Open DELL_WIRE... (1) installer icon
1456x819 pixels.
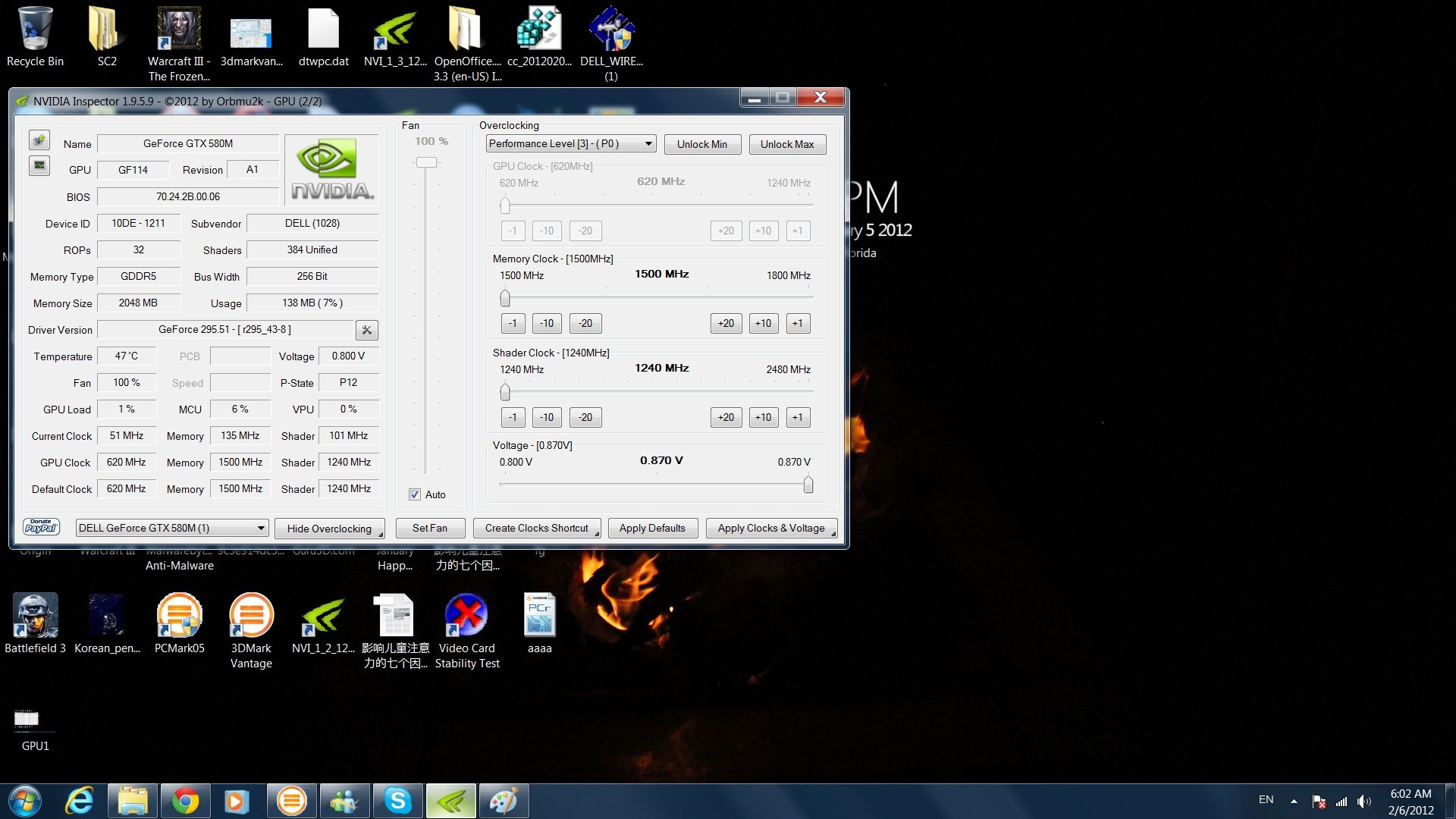point(611,44)
